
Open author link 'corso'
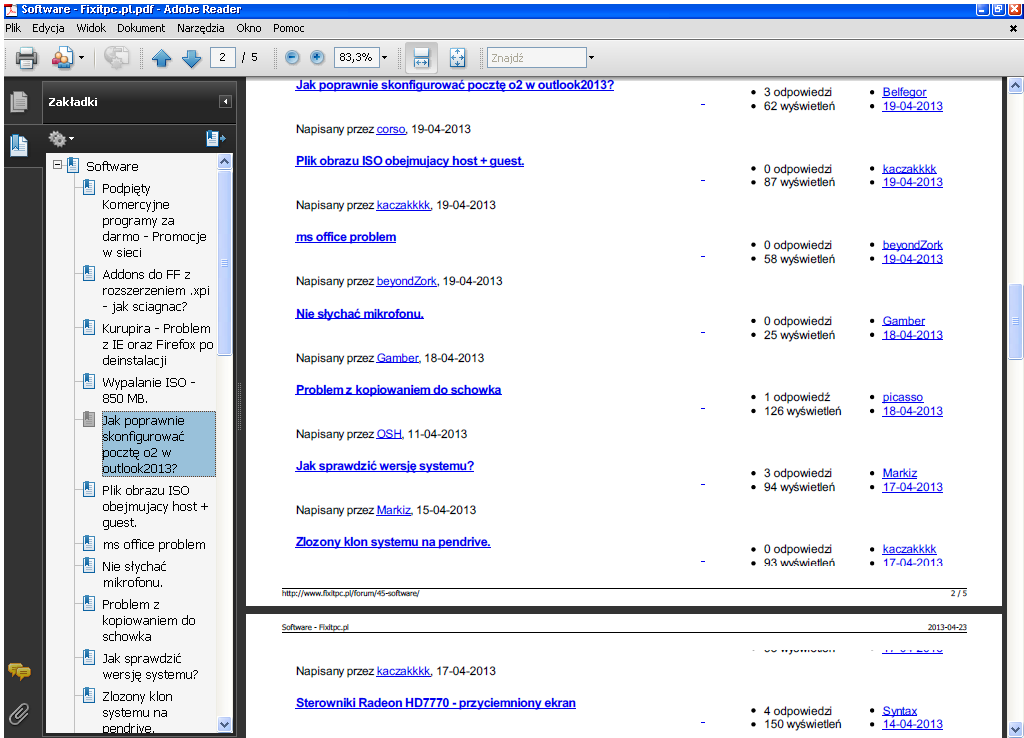(x=391, y=129)
